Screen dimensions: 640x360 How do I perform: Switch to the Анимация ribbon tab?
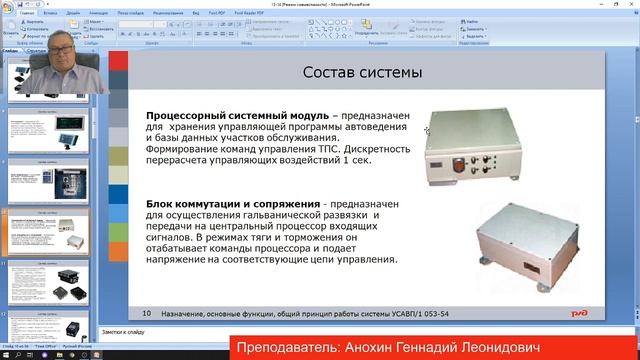(99, 13)
